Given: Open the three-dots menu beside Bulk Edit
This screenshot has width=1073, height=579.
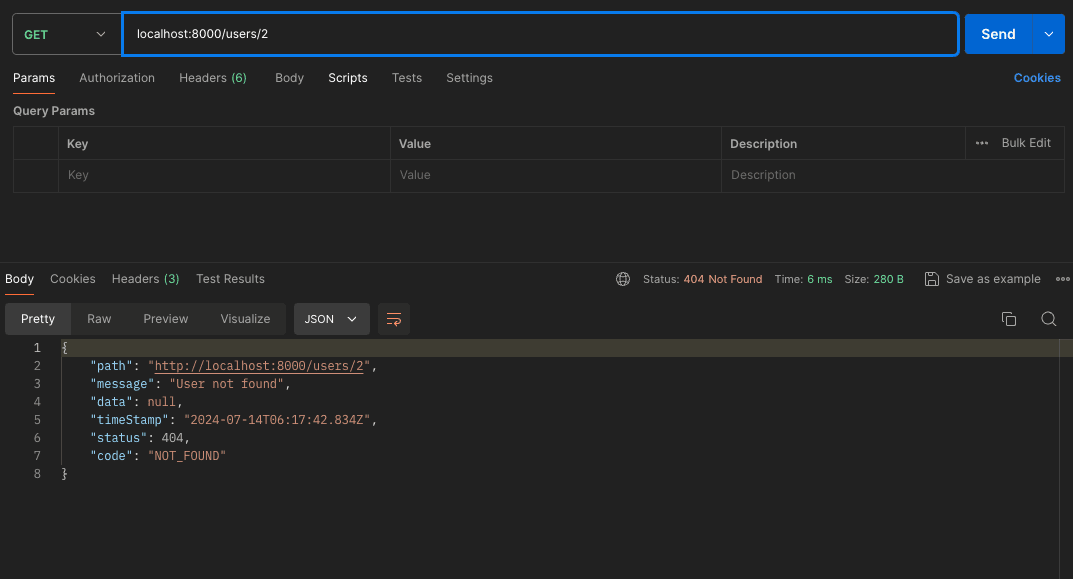Looking at the screenshot, I should pyautogui.click(x=982, y=143).
